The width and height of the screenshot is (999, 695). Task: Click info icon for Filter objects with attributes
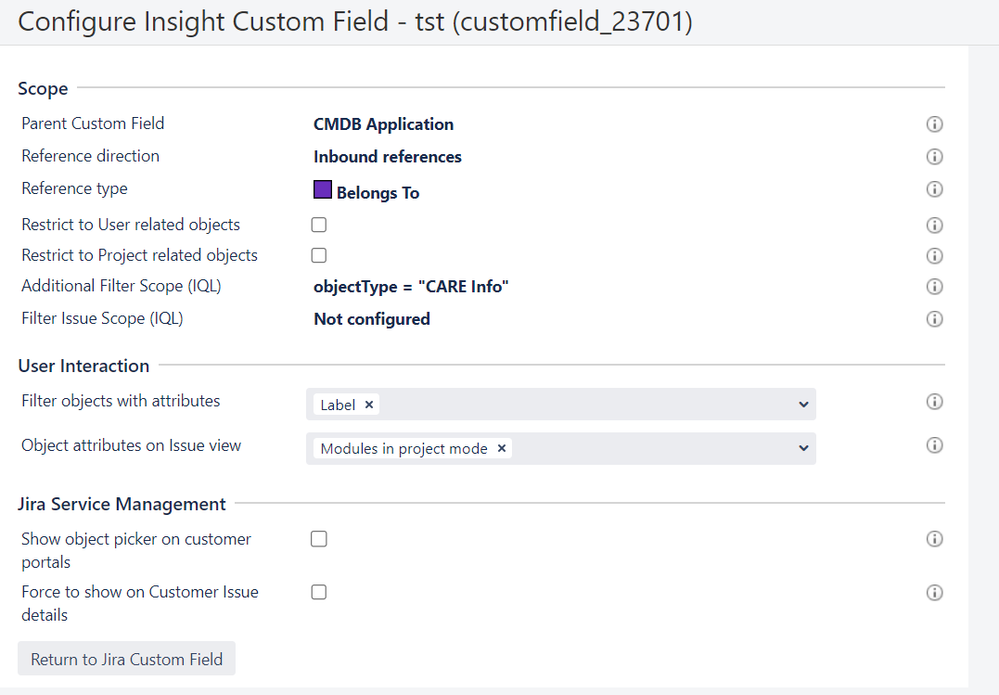935,402
